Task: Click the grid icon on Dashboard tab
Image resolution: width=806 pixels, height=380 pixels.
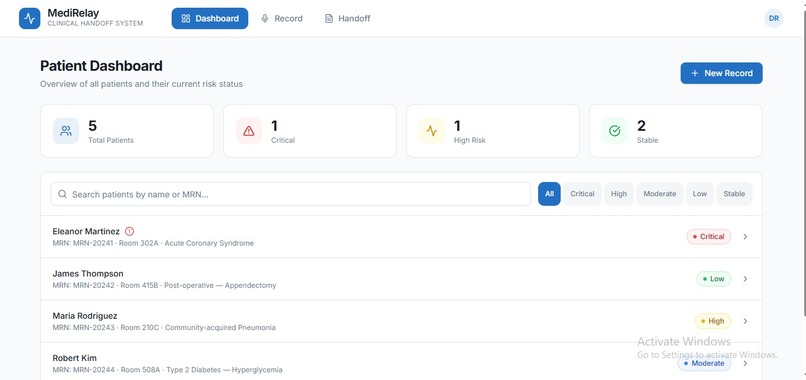Action: tap(186, 19)
